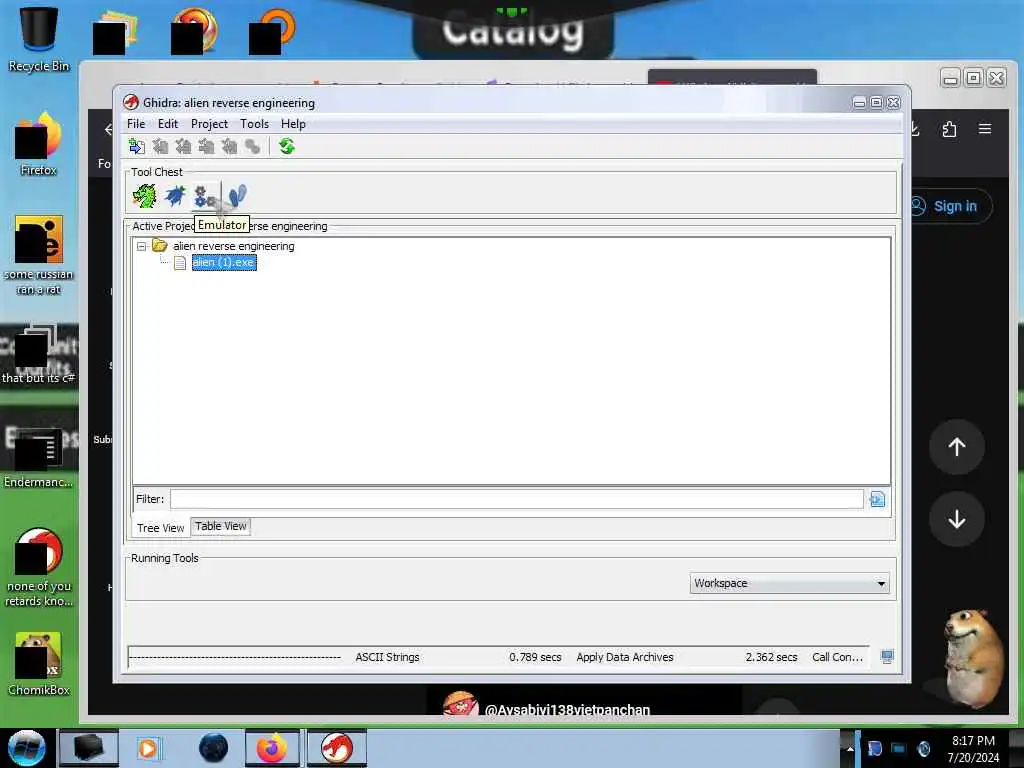Select ChomikBox desktop icon

click(x=39, y=664)
